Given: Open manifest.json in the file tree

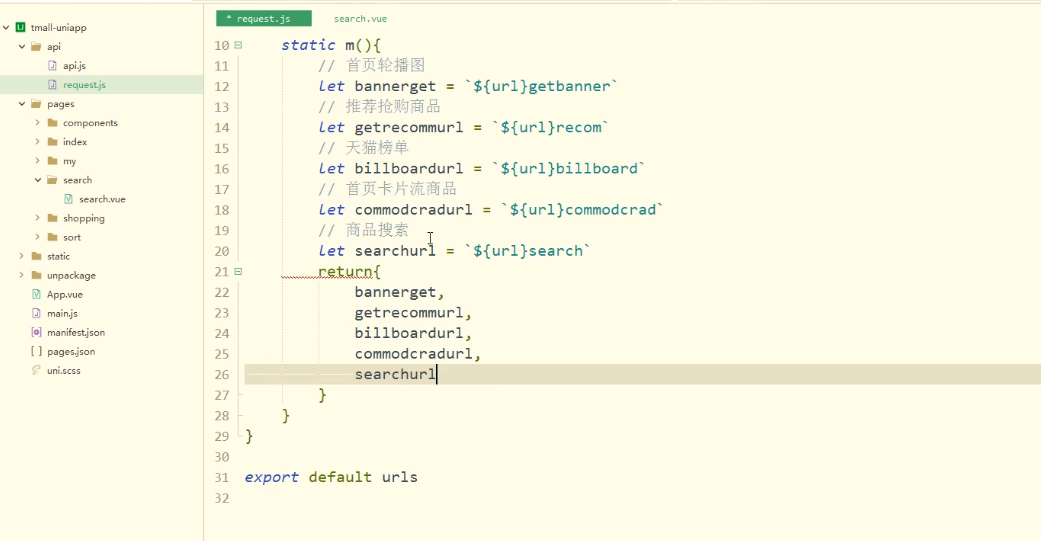Looking at the screenshot, I should pos(76,333).
